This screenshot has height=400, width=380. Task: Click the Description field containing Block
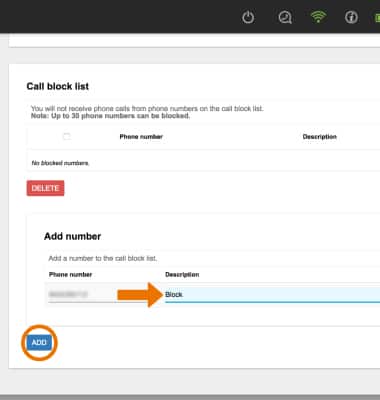click(x=272, y=294)
